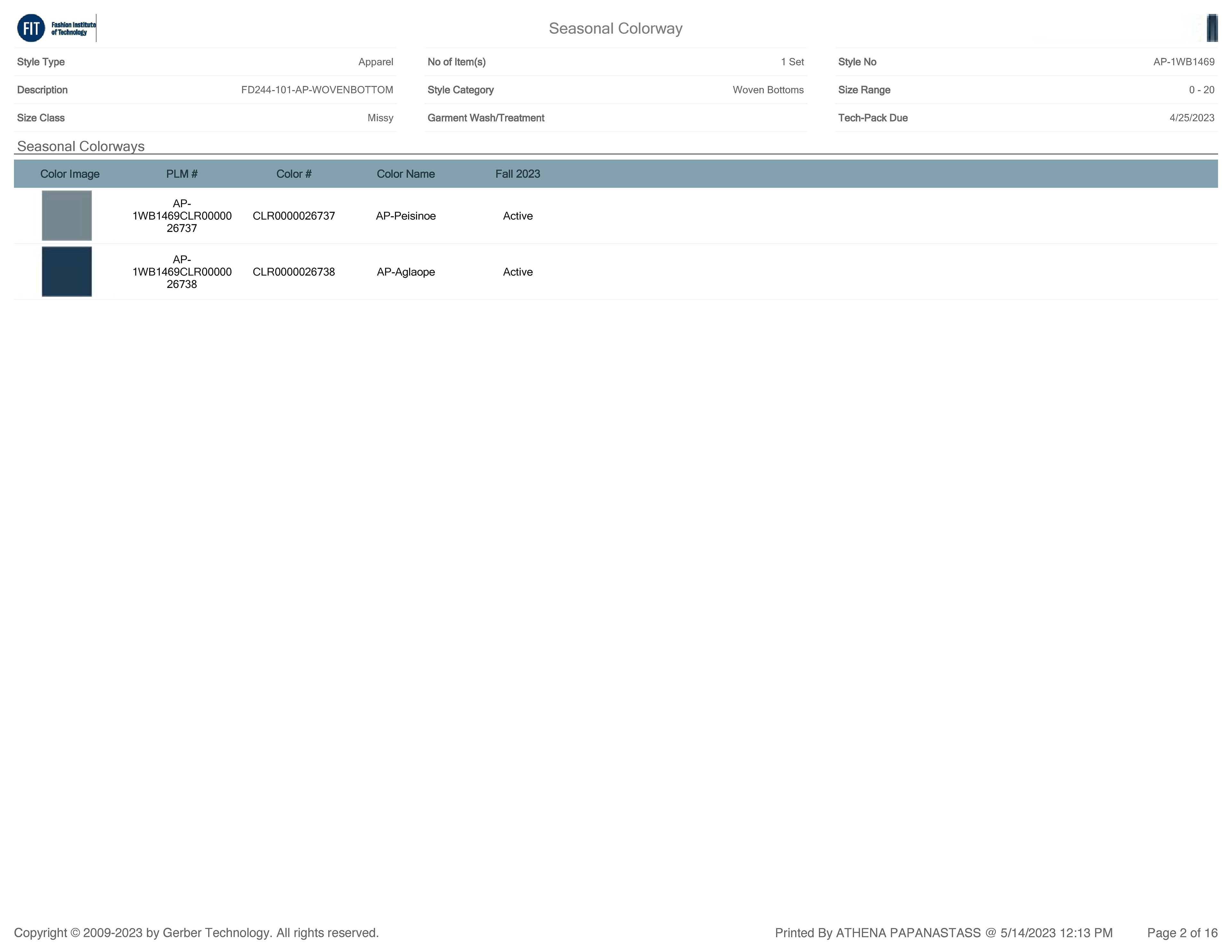Click the Printed By ATHENA PAPANASTASS text
The height and width of the screenshot is (952, 1232).
(944, 933)
